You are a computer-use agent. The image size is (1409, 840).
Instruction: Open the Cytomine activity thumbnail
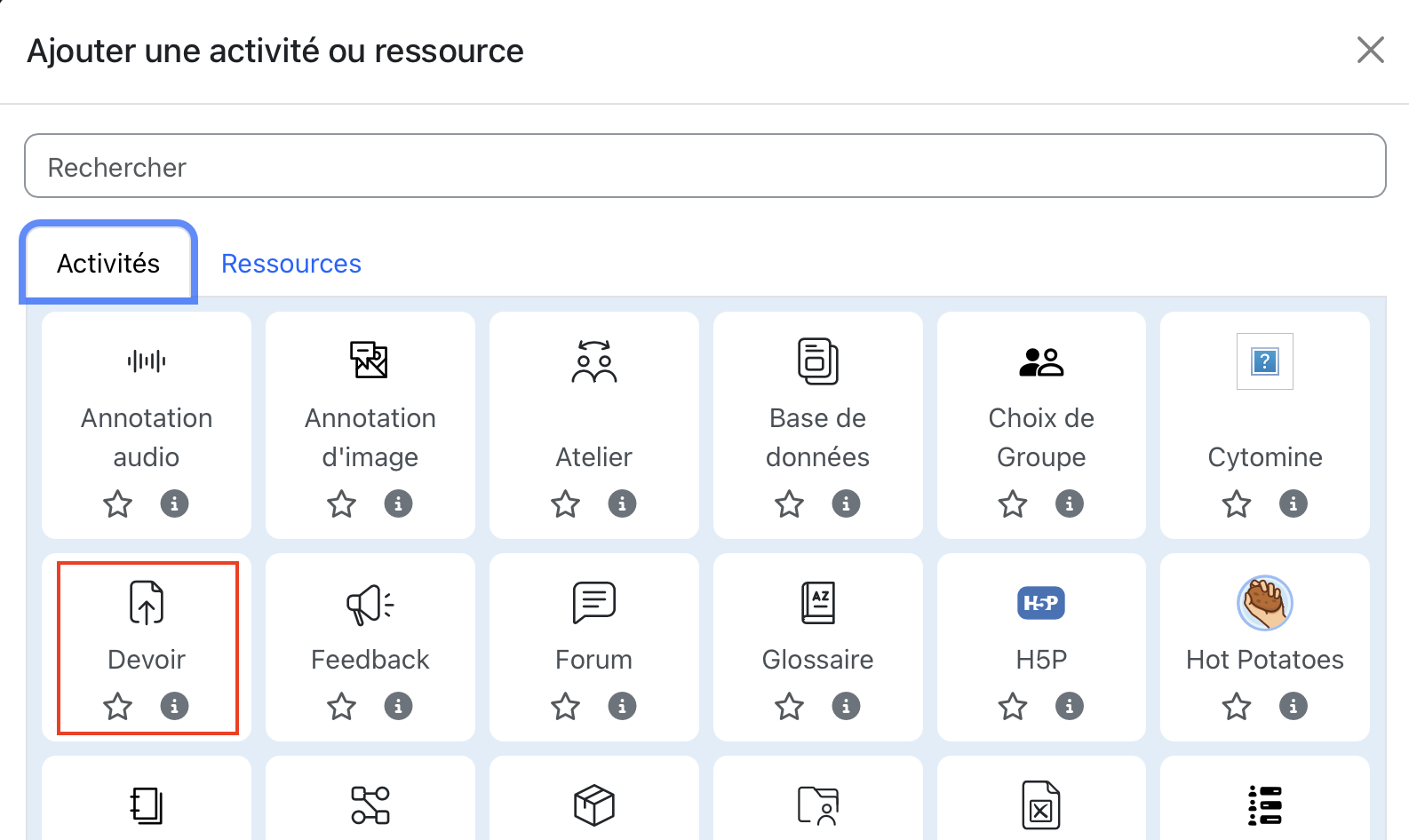coord(1265,361)
